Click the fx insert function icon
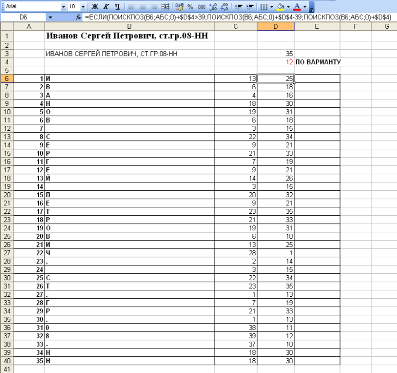The image size is (397, 373). tap(78, 17)
